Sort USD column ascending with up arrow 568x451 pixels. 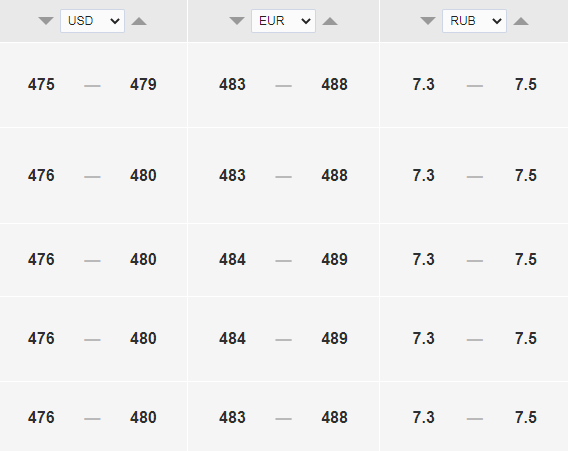(139, 21)
